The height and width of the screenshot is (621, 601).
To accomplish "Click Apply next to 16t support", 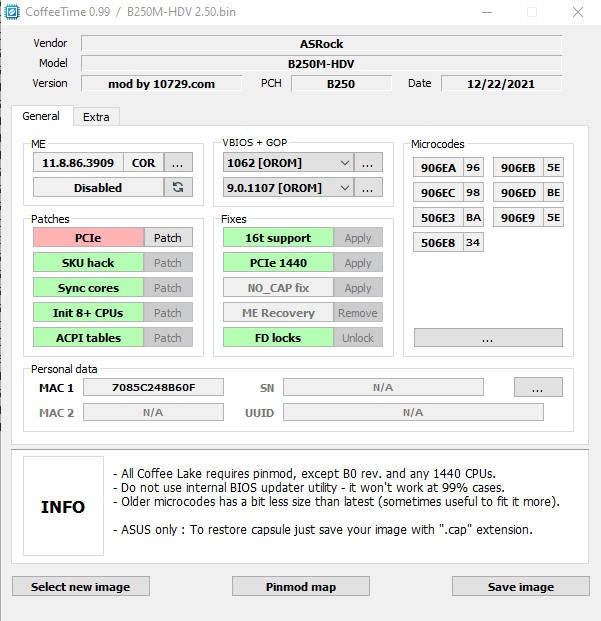I will coord(358,238).
